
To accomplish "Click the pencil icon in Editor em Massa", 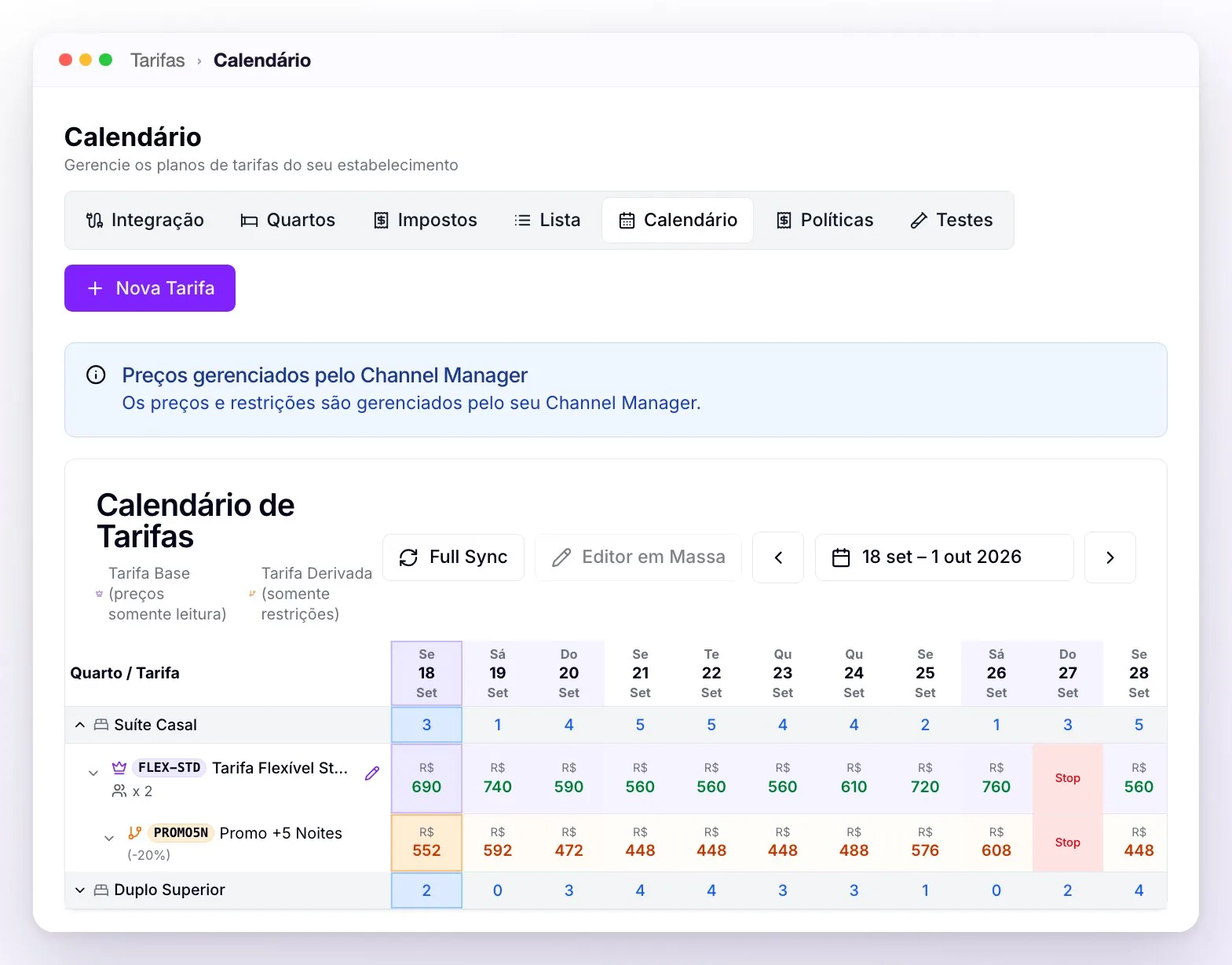I will (561, 557).
